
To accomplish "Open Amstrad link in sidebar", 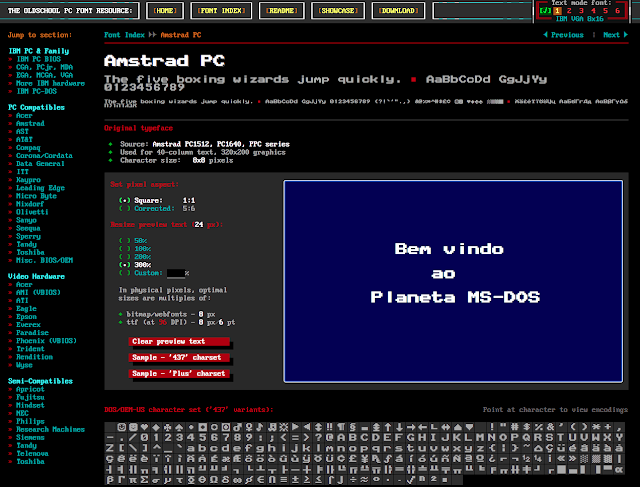I will coord(30,123).
